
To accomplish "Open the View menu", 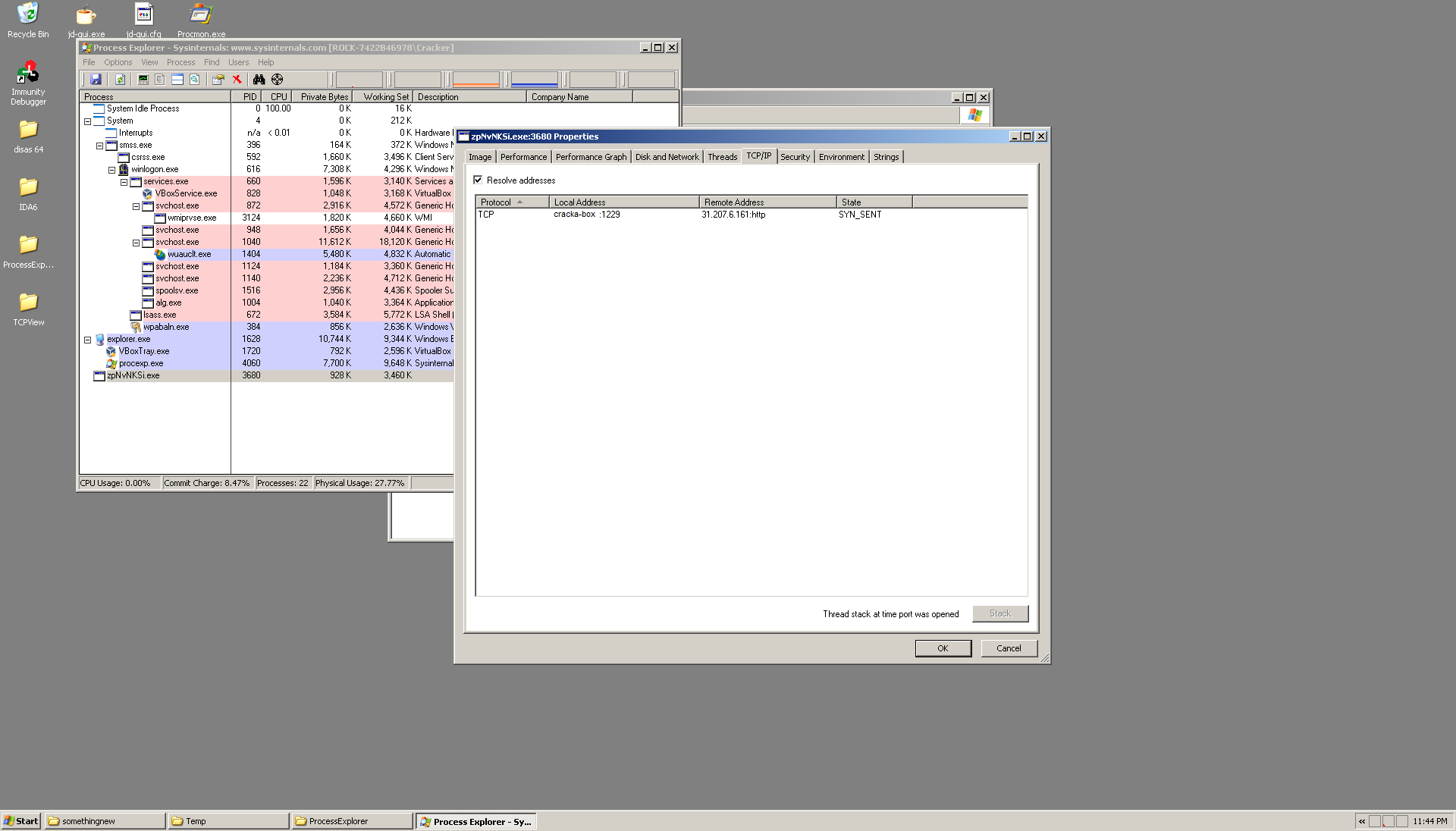I will (x=149, y=62).
